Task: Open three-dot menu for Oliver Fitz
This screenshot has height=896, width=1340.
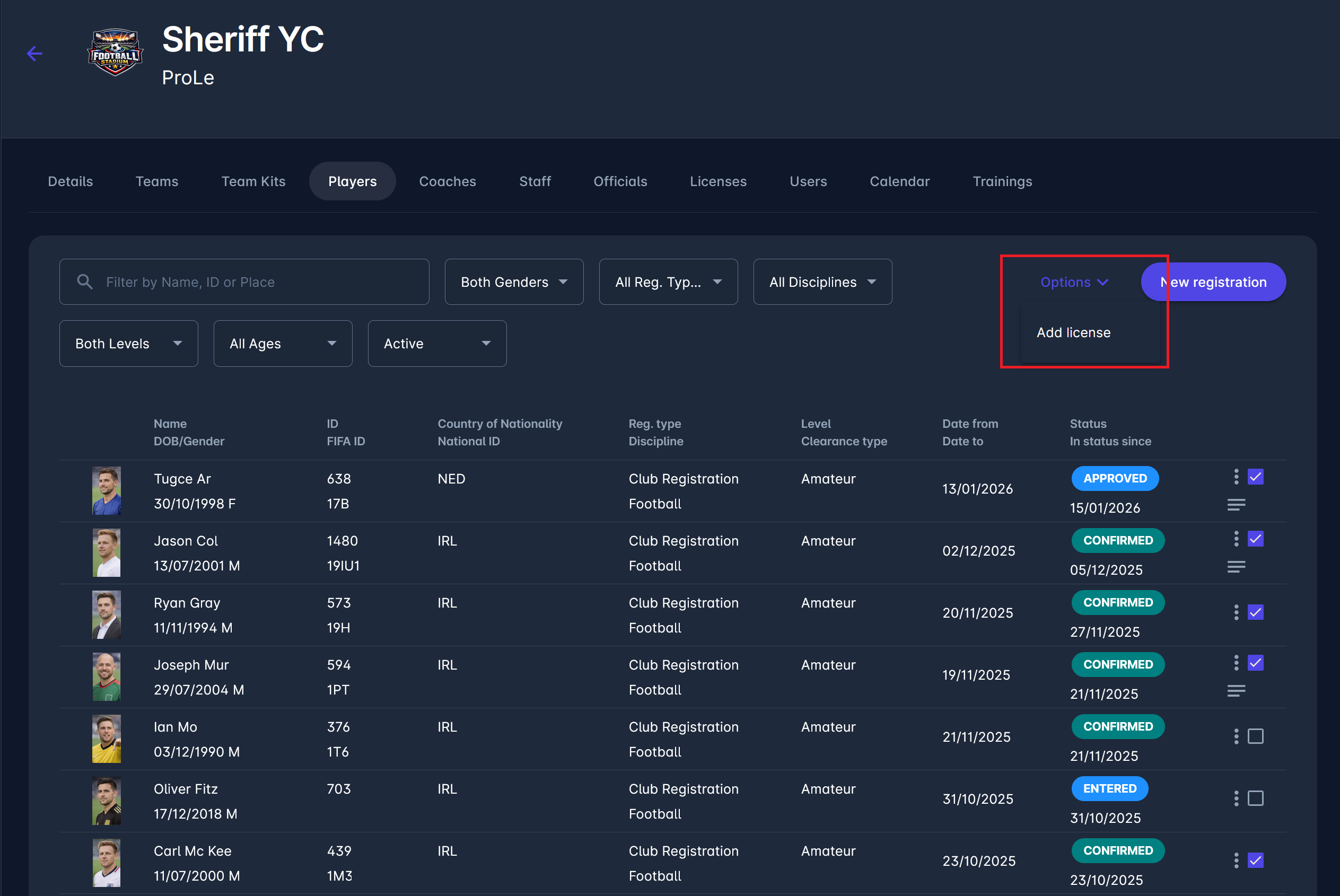Action: click(1236, 798)
